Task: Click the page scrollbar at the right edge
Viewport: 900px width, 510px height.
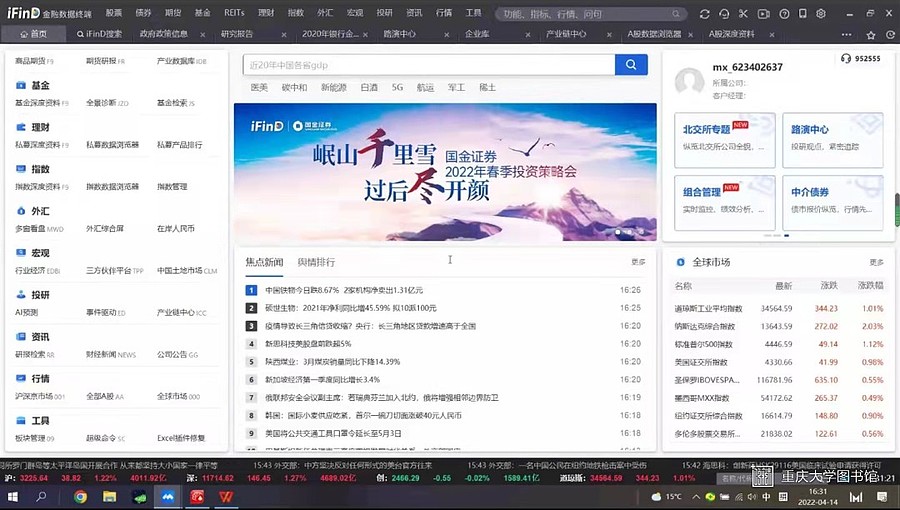Action: point(897,209)
